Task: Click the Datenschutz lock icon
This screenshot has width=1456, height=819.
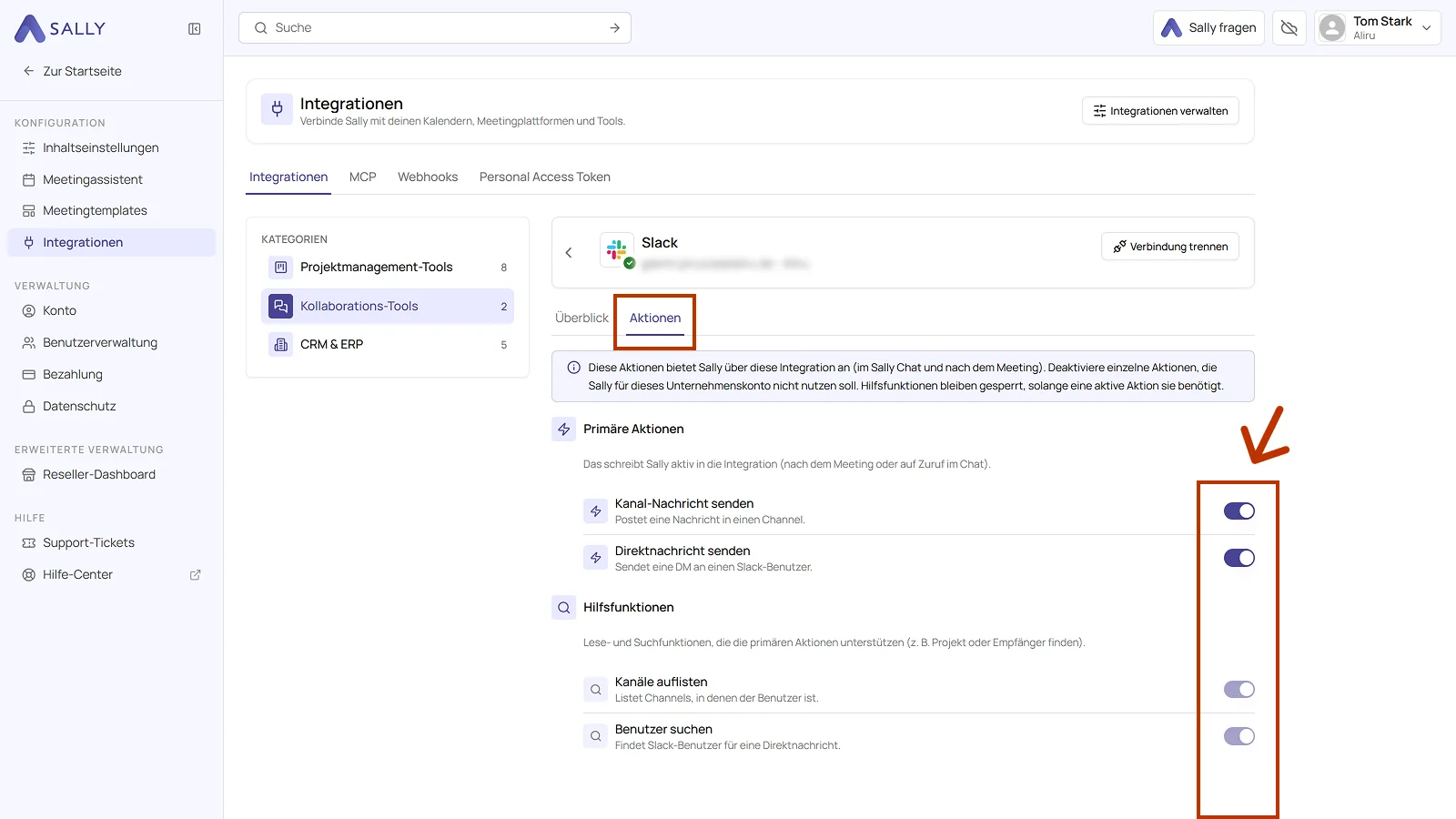Action: pyautogui.click(x=29, y=407)
